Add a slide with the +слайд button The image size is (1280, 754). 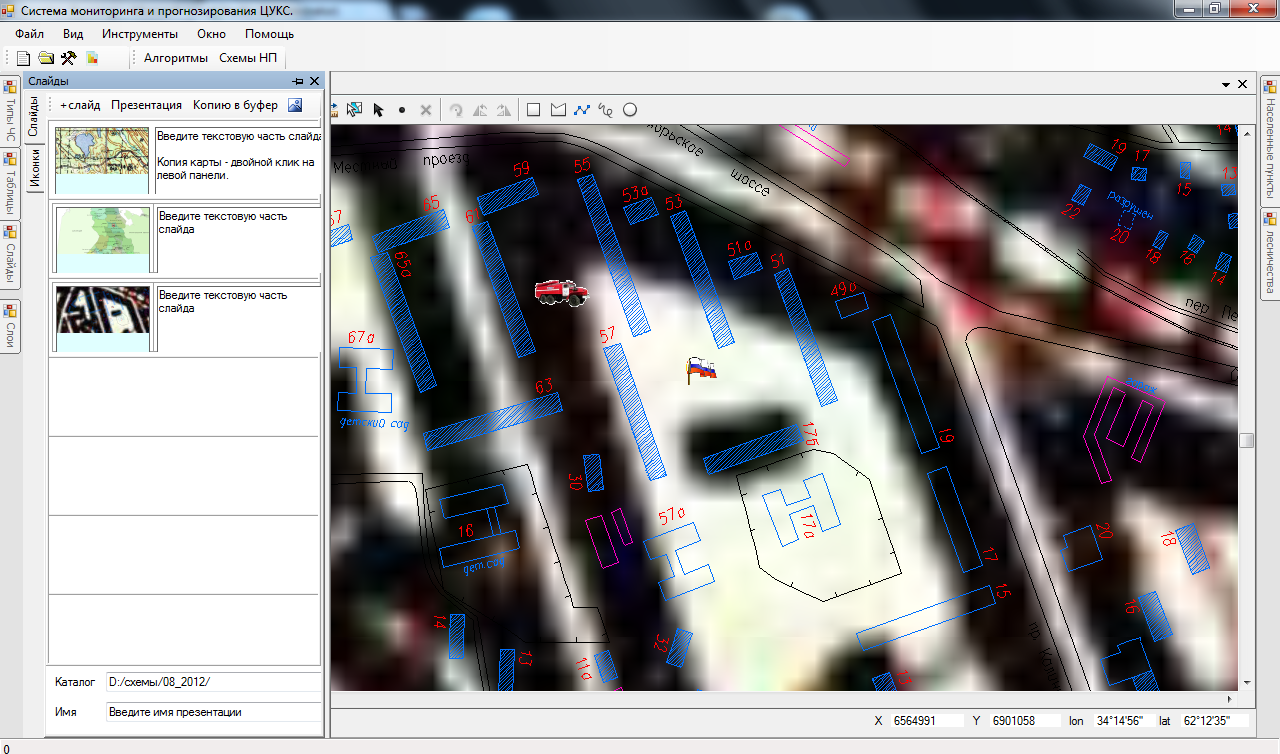(80, 105)
